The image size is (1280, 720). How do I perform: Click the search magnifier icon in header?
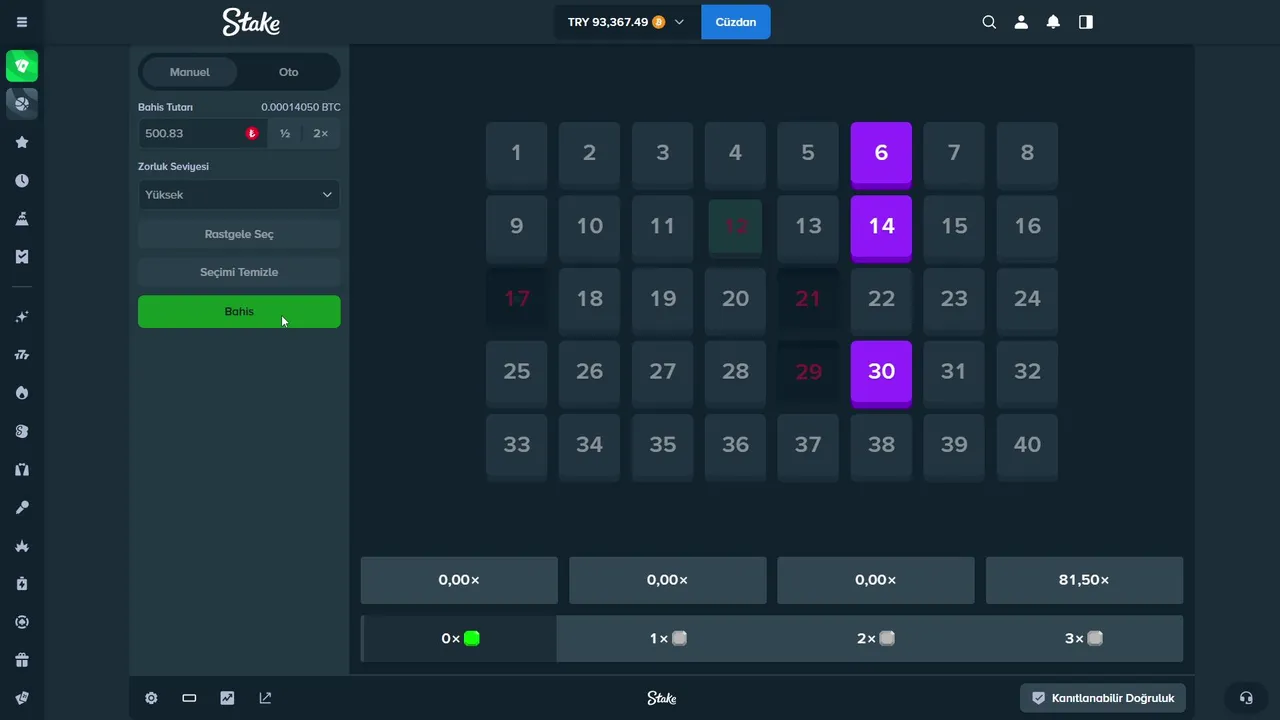click(x=989, y=22)
